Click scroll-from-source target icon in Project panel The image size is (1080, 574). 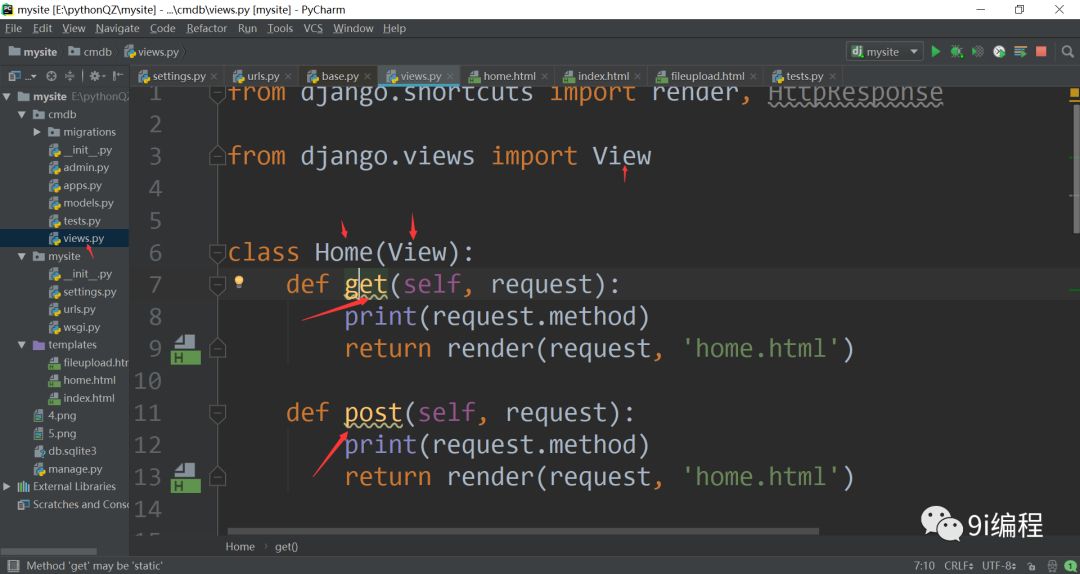coord(51,76)
